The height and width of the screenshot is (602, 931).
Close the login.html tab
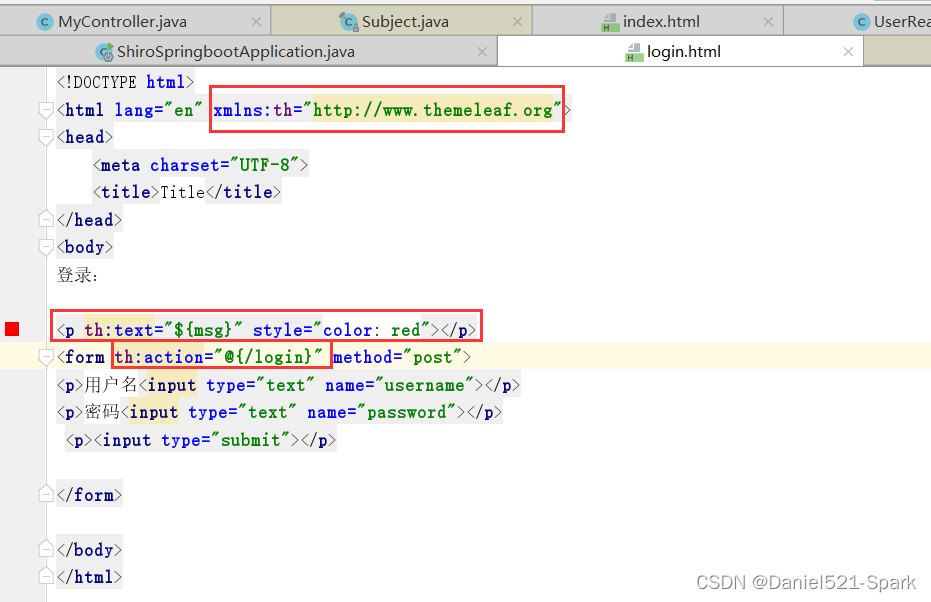(848, 52)
